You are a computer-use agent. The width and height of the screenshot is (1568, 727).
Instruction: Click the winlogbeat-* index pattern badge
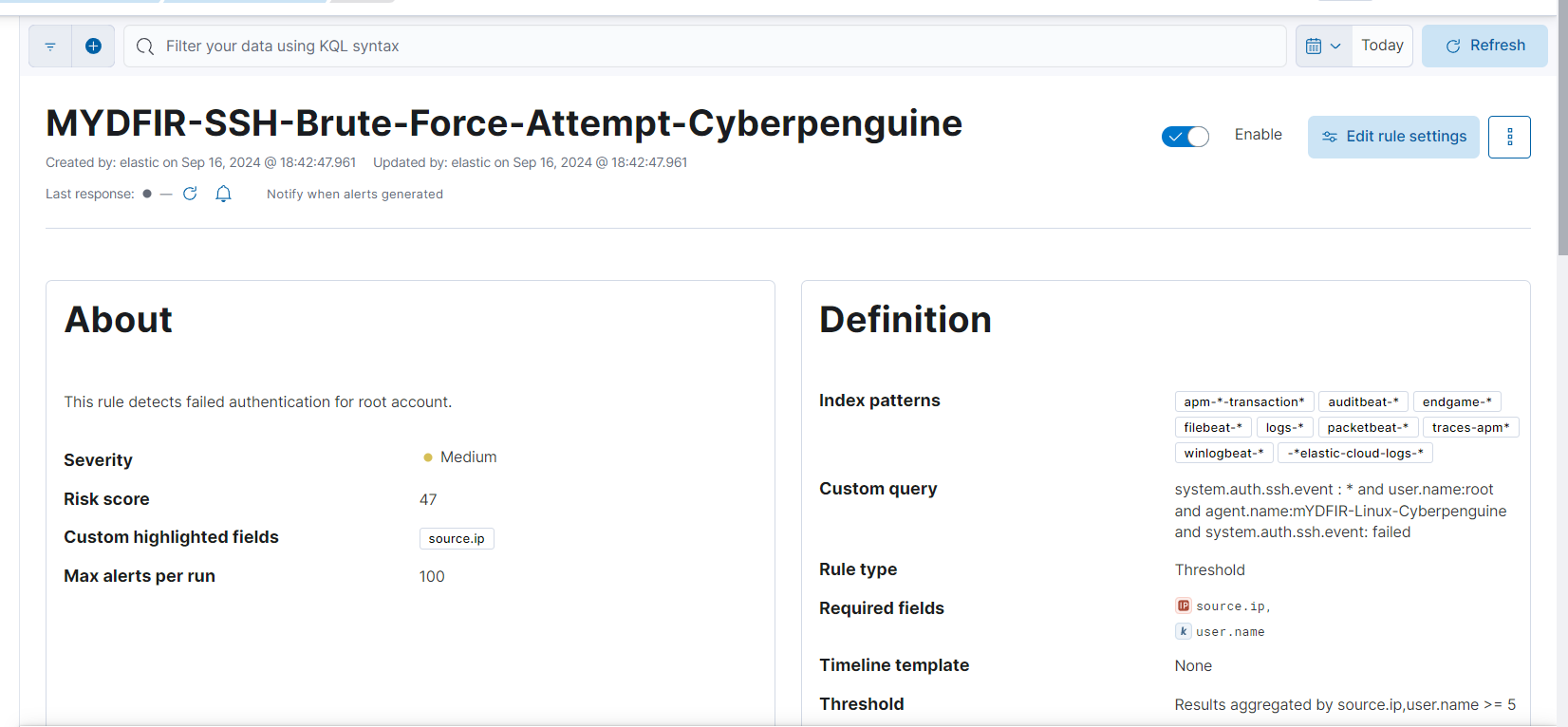click(x=1223, y=453)
